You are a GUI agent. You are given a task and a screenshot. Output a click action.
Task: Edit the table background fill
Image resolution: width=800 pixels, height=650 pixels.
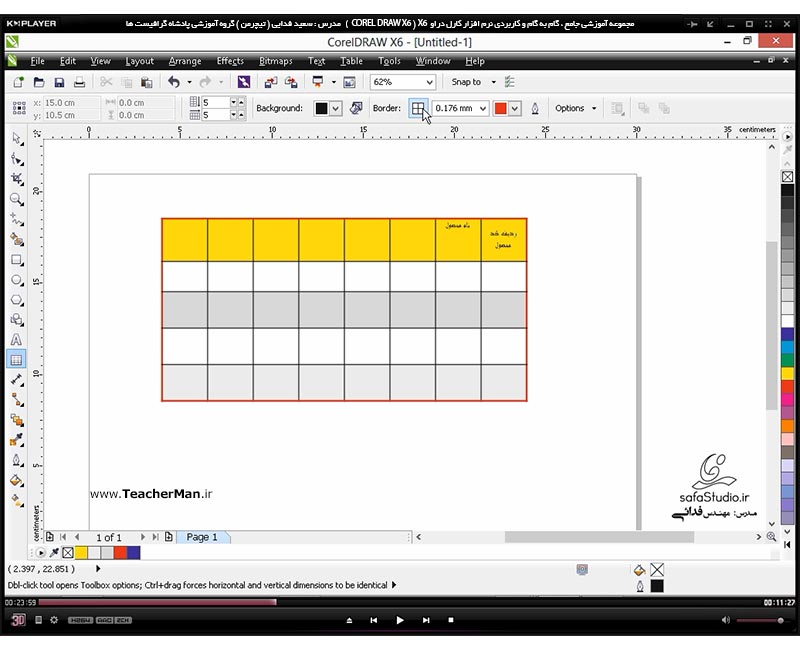tap(356, 108)
